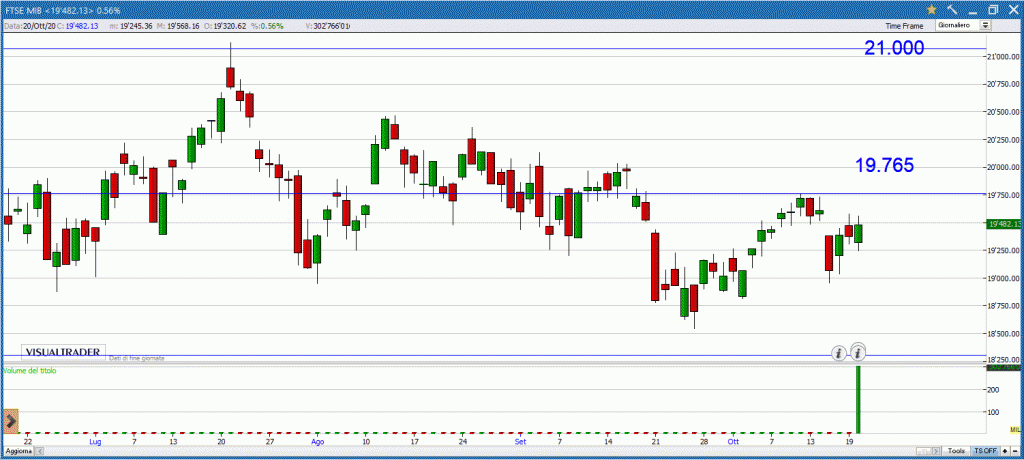1024x460 pixels.
Task: Click the Dati di fine giornata note
Action: [136, 358]
